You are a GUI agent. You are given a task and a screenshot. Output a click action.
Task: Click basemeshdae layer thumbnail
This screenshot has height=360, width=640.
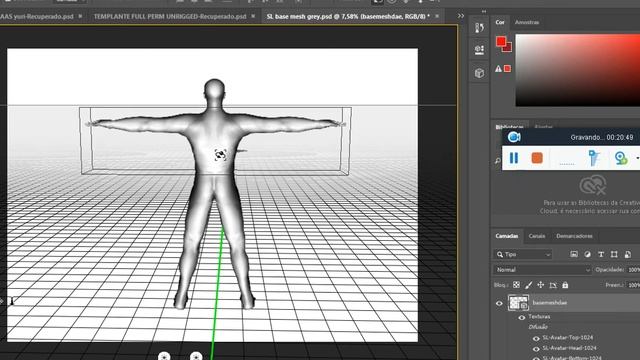(518, 303)
